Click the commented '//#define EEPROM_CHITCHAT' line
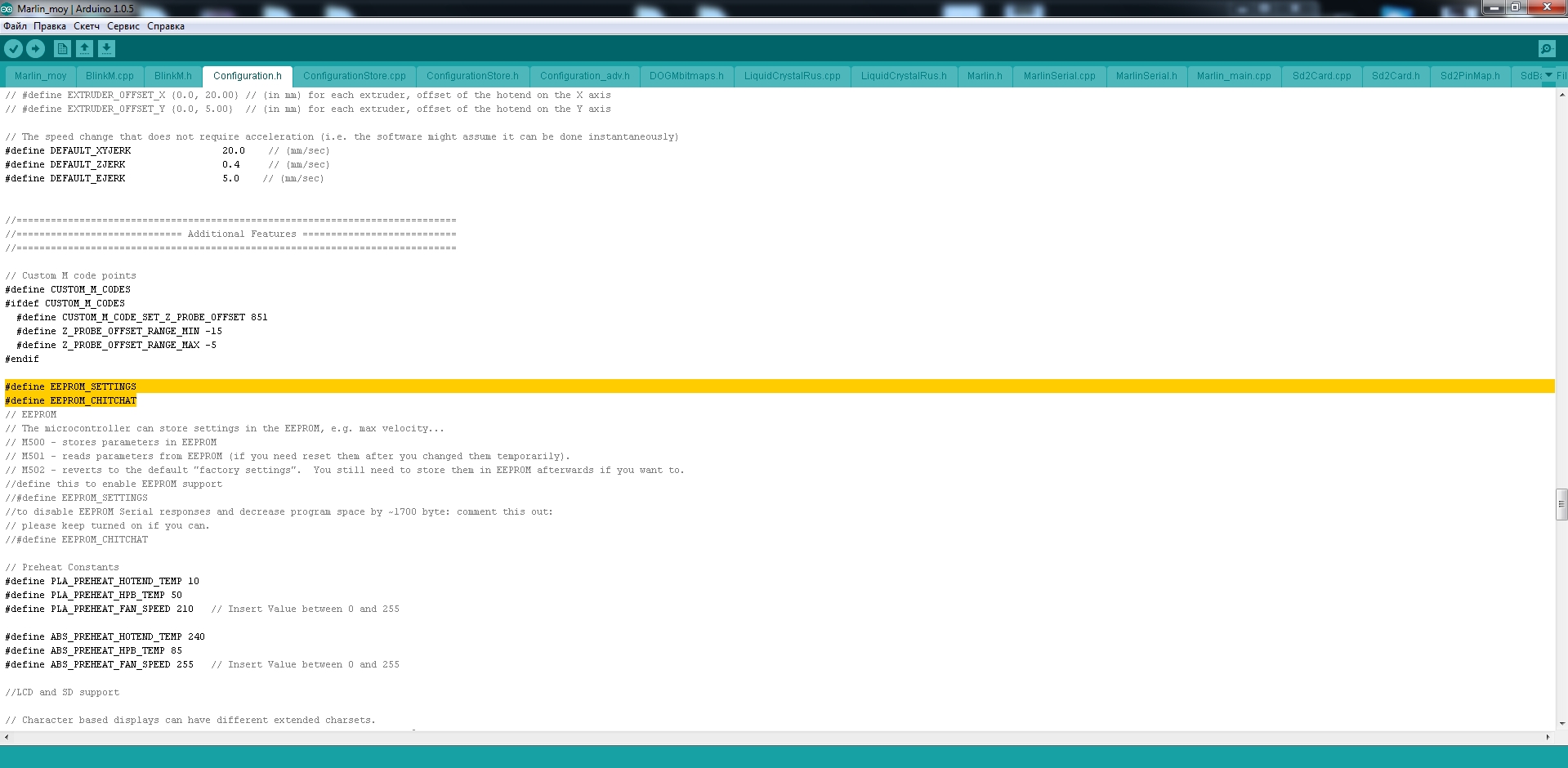This screenshot has height=768, width=1568. pos(77,539)
